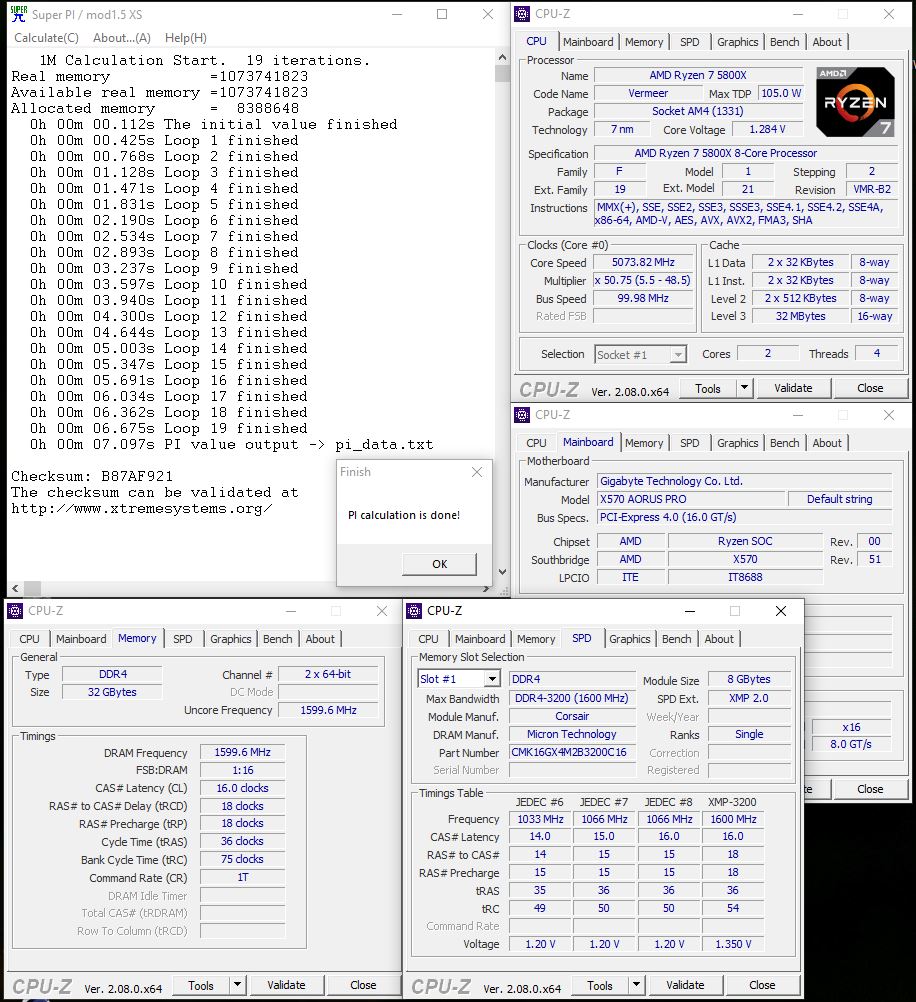Open Graphics tab in the top CPU-Z window
916x1002 pixels.
tap(737, 42)
